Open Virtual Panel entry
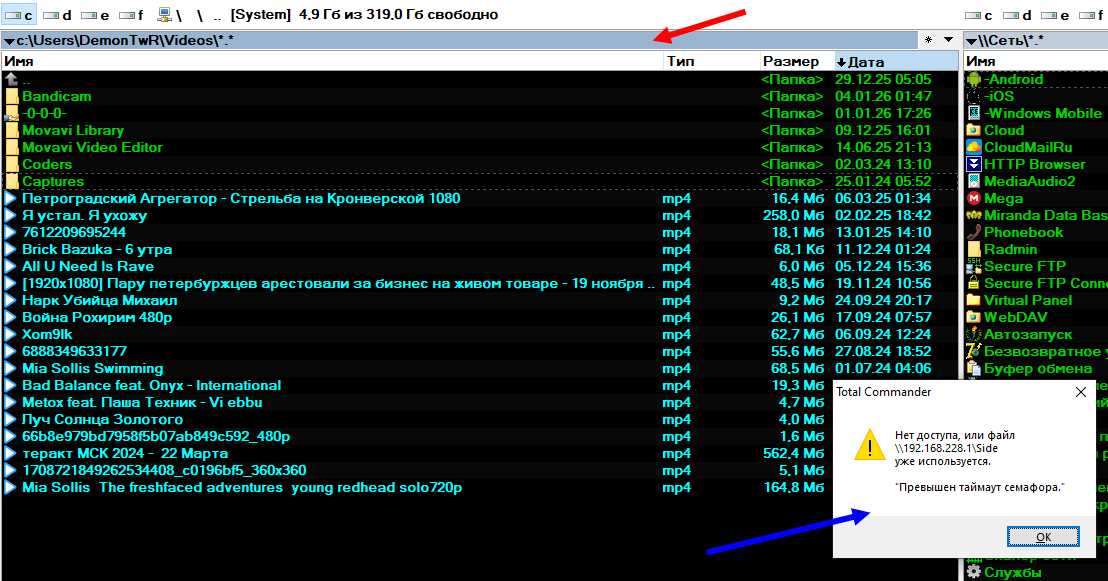The width and height of the screenshot is (1108, 581). (1028, 300)
